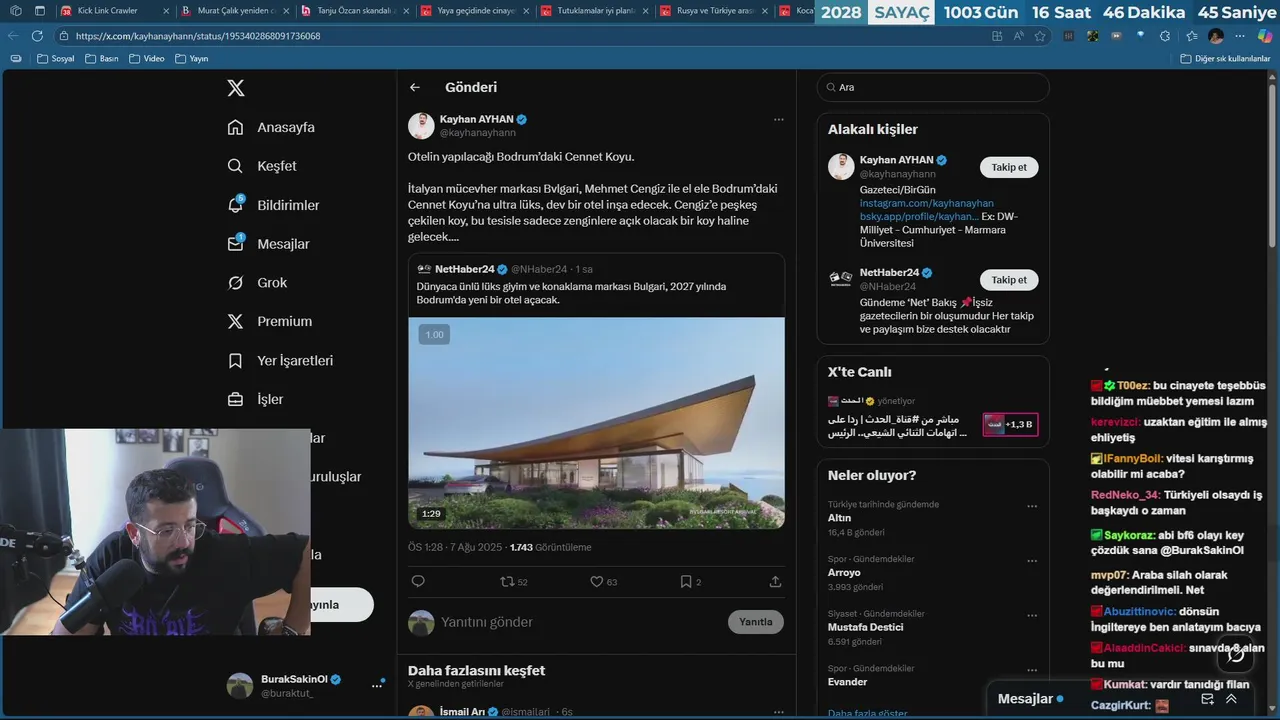Open Mesajlar in left sidebar
Screen dimensions: 1280x720
point(268,244)
